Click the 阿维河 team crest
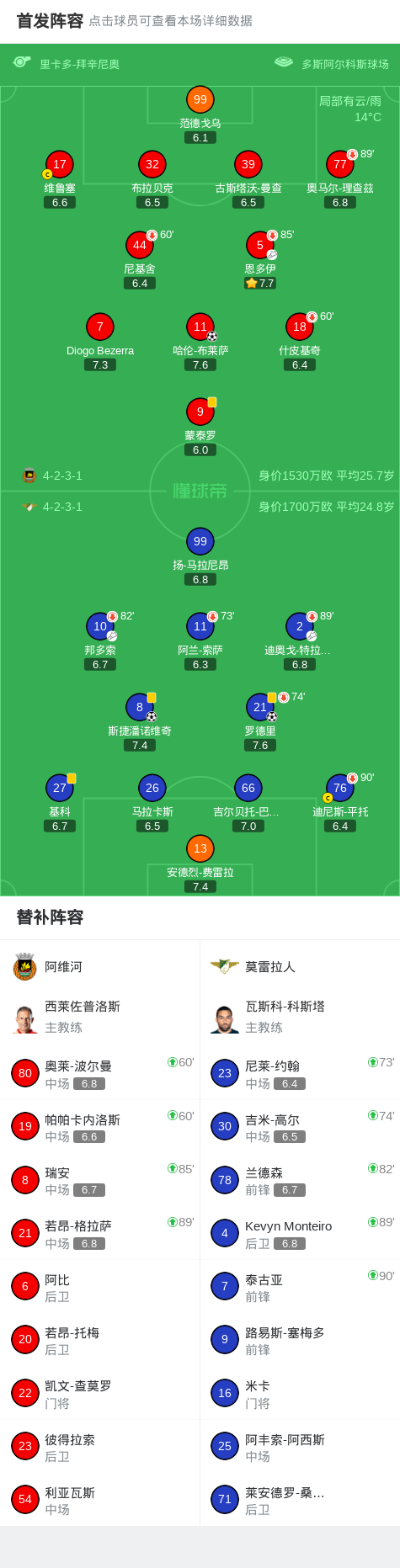The image size is (400, 1568). [25, 966]
